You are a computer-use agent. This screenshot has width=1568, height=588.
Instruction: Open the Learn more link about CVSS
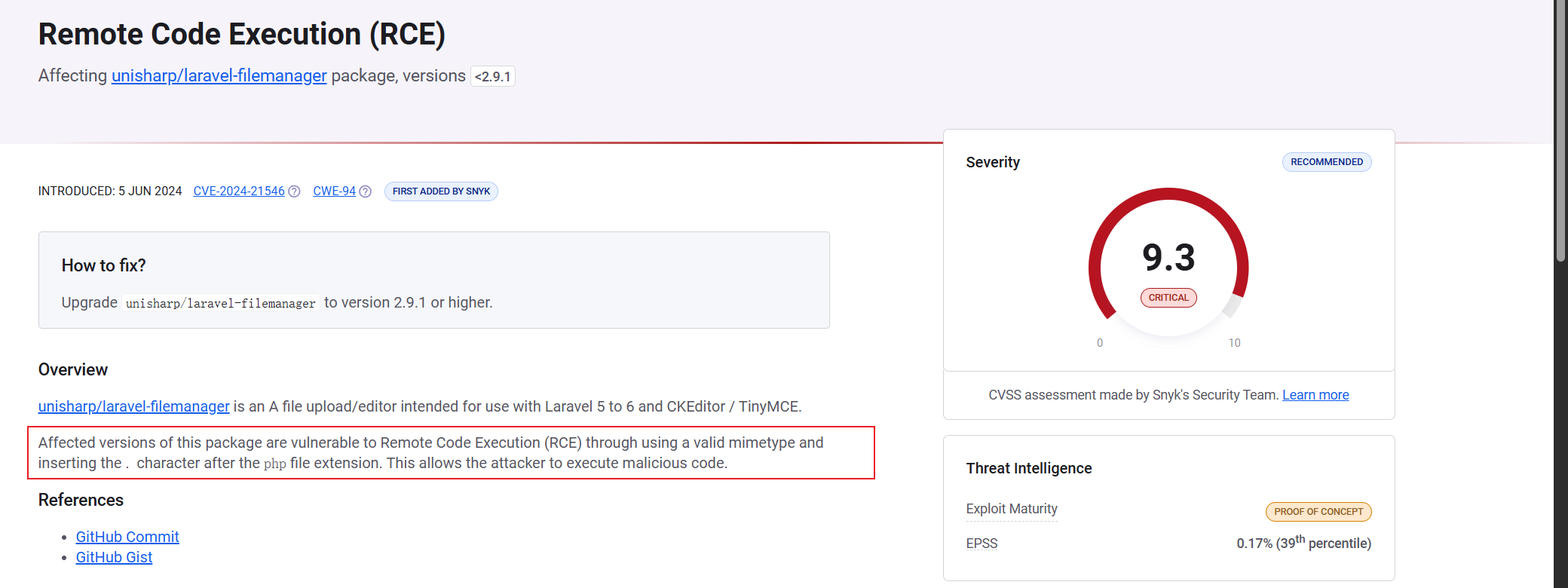[1315, 395]
